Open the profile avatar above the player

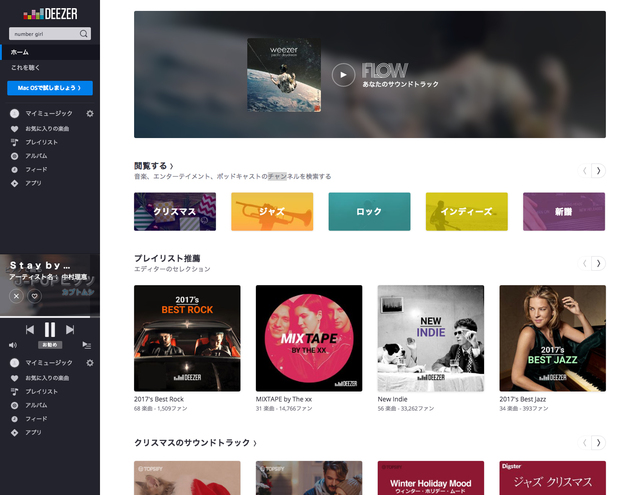pos(15,113)
